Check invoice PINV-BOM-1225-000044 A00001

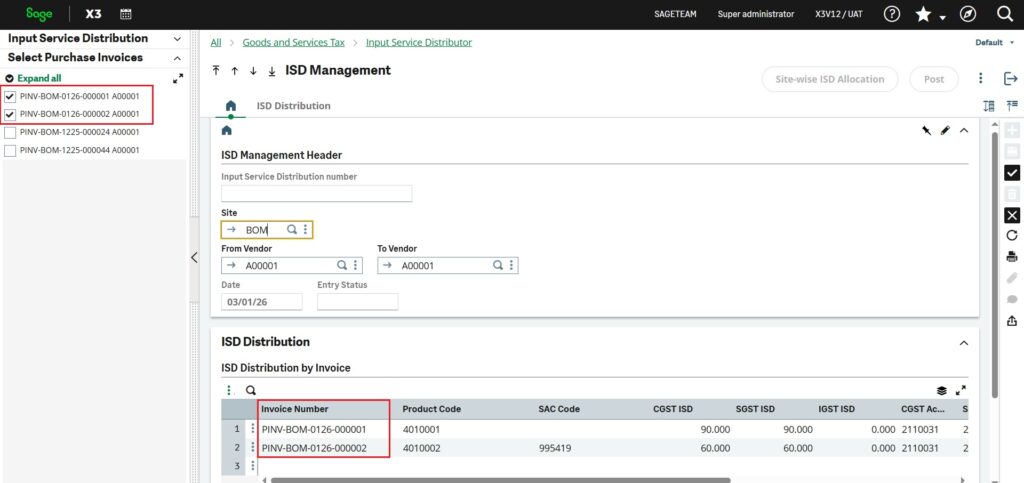tap(10, 151)
